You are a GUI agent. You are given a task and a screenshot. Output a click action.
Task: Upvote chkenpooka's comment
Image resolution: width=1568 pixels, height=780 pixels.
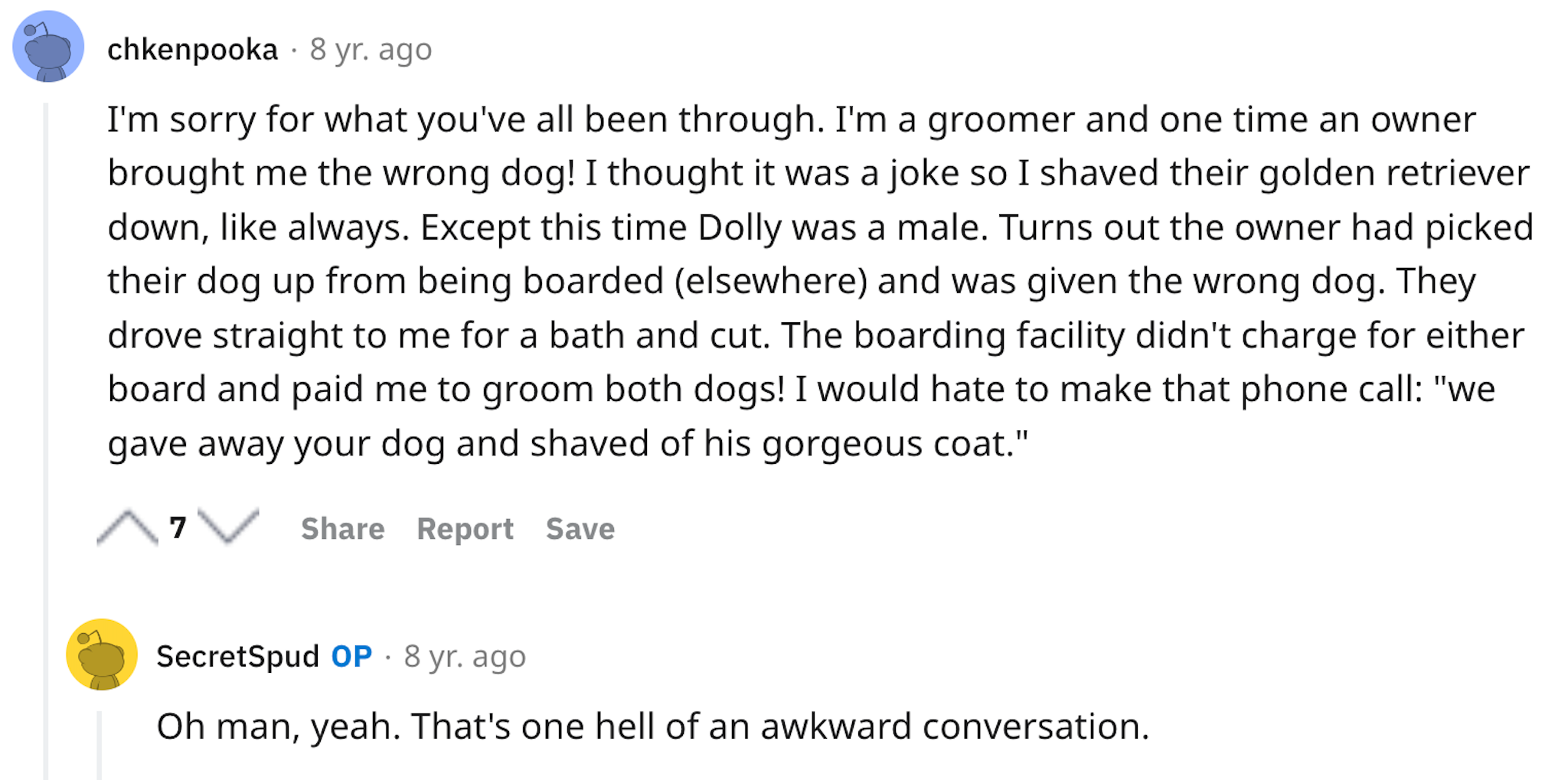click(x=127, y=527)
